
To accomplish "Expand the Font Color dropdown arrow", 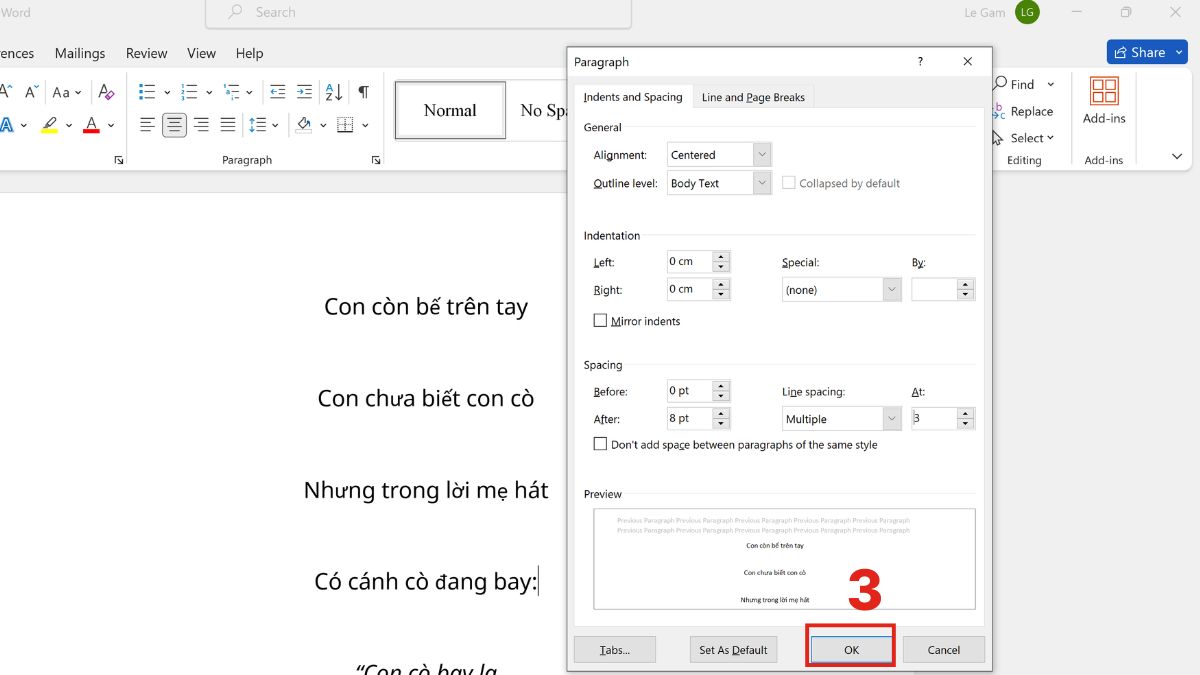I will [x=111, y=125].
